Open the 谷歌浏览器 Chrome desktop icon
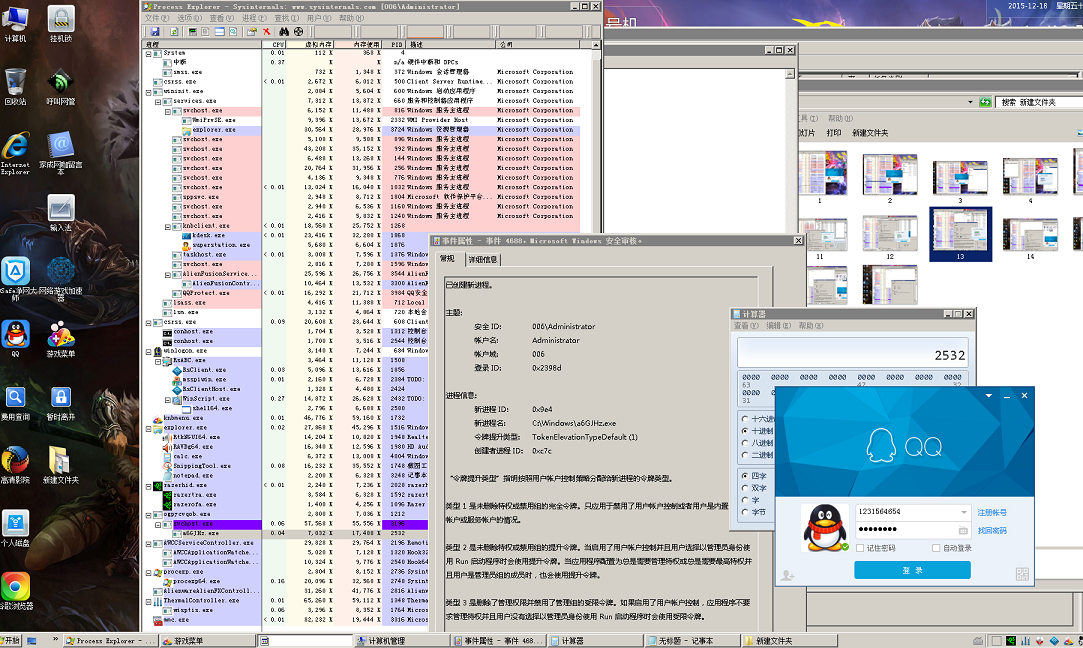Viewport: 1083px width, 648px height. coord(15,591)
